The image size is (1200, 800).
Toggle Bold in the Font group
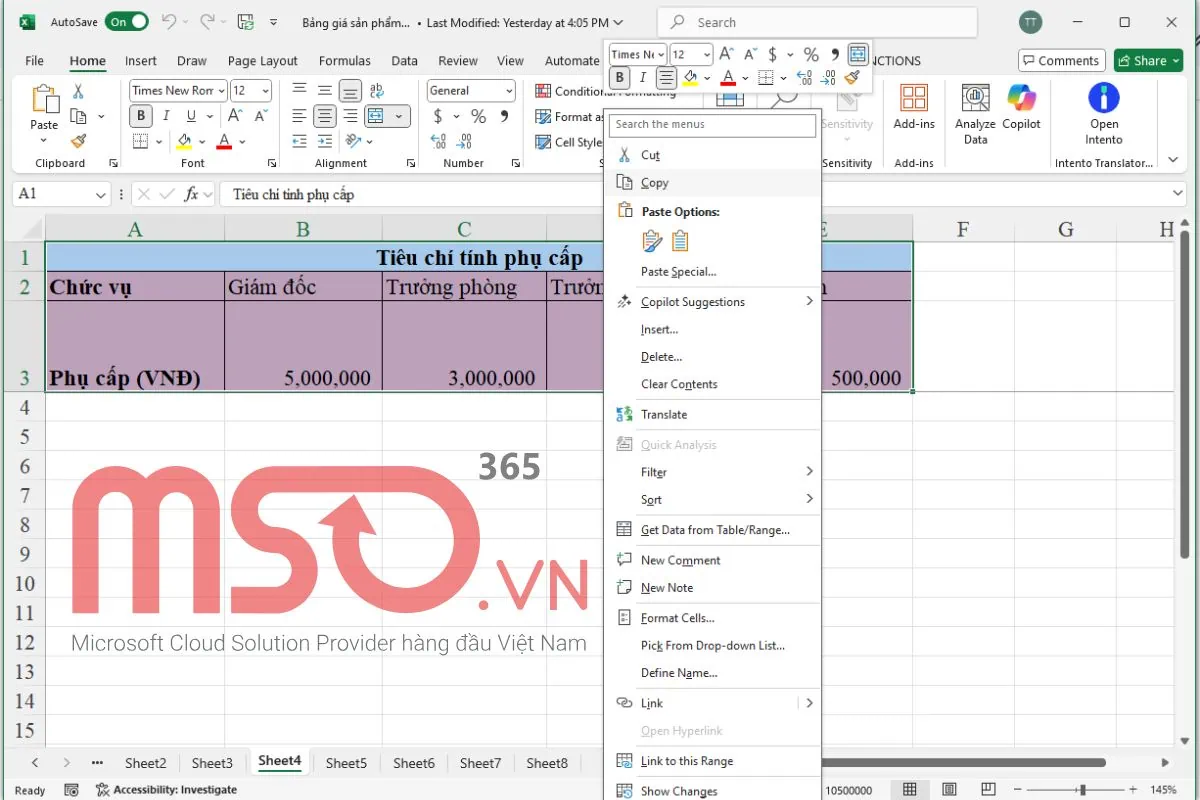click(x=140, y=115)
